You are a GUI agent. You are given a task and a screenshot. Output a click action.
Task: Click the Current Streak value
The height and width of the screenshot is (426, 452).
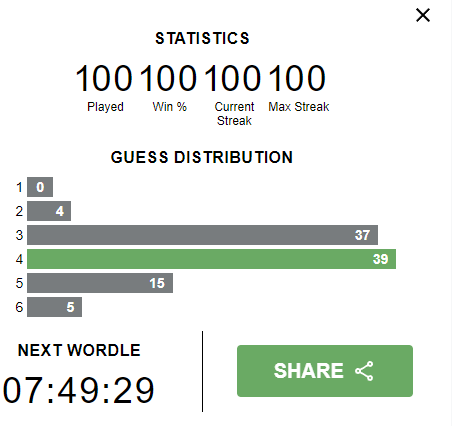[x=232, y=78]
